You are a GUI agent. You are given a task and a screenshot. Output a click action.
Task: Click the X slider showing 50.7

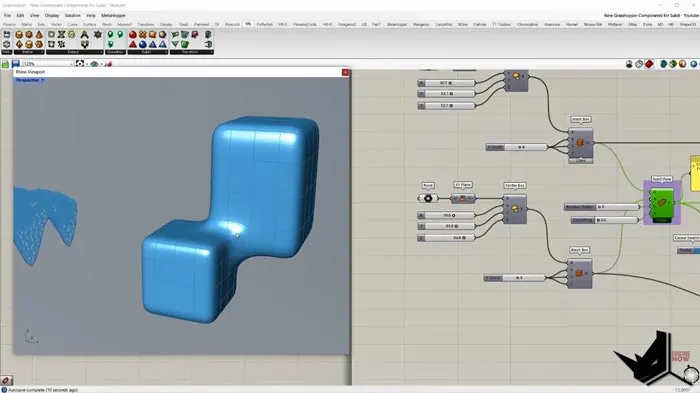point(446,83)
